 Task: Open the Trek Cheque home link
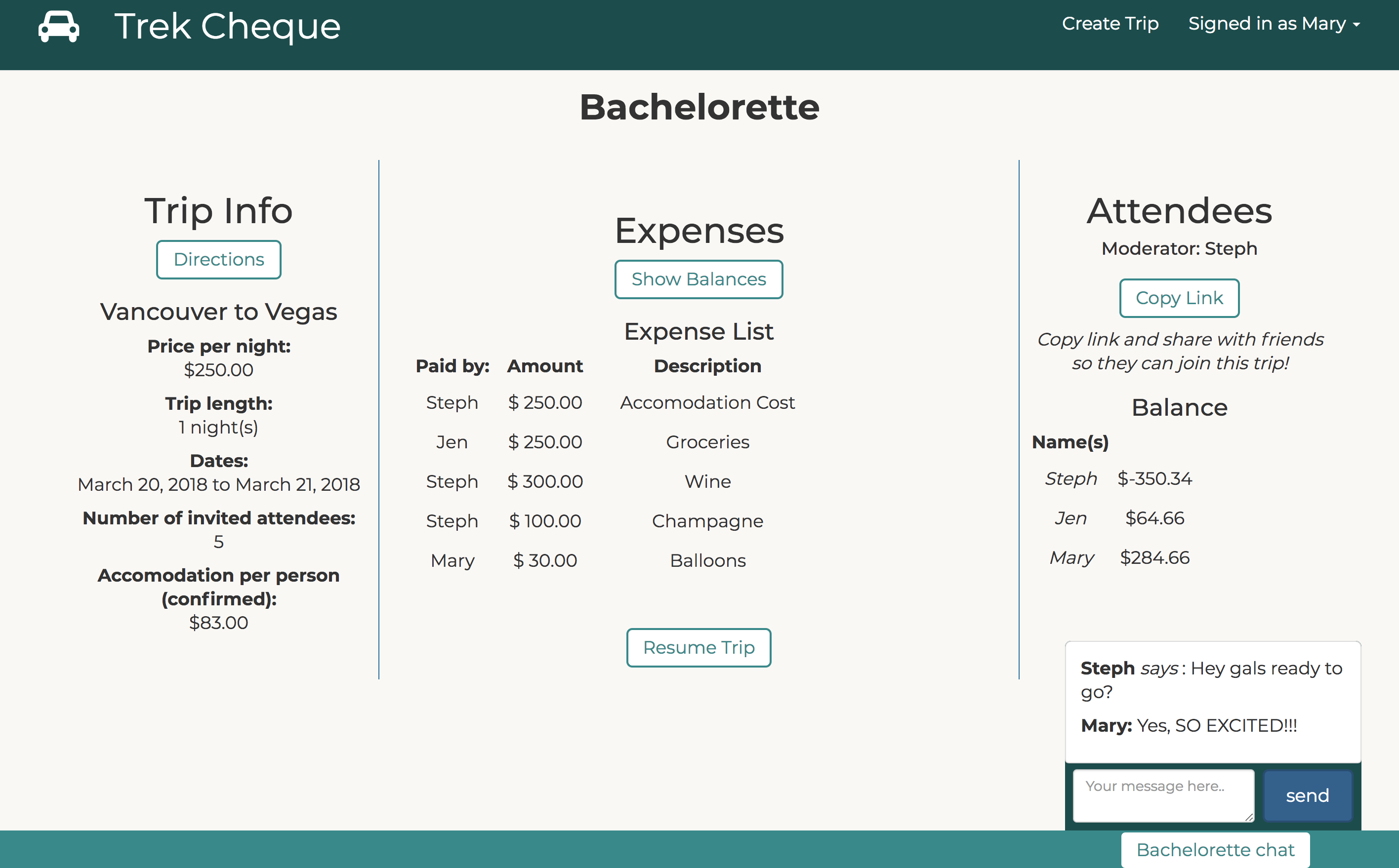tap(227, 26)
